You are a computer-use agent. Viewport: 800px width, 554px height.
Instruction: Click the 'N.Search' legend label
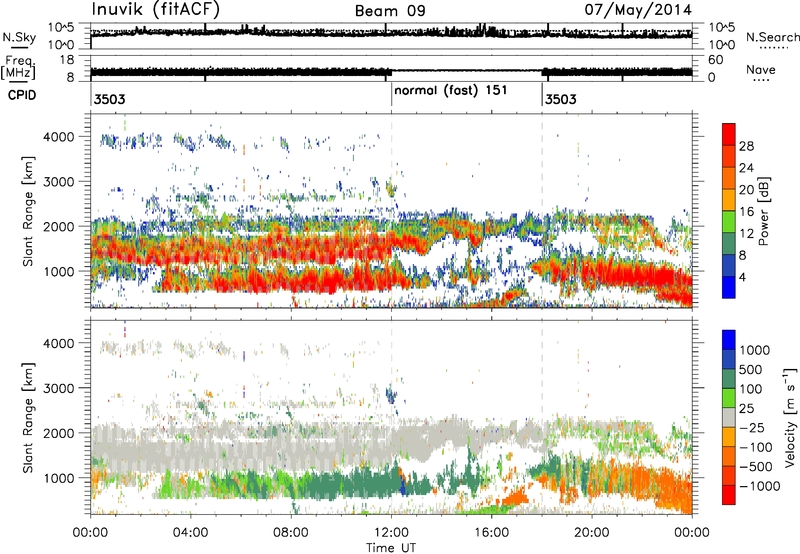point(773,37)
